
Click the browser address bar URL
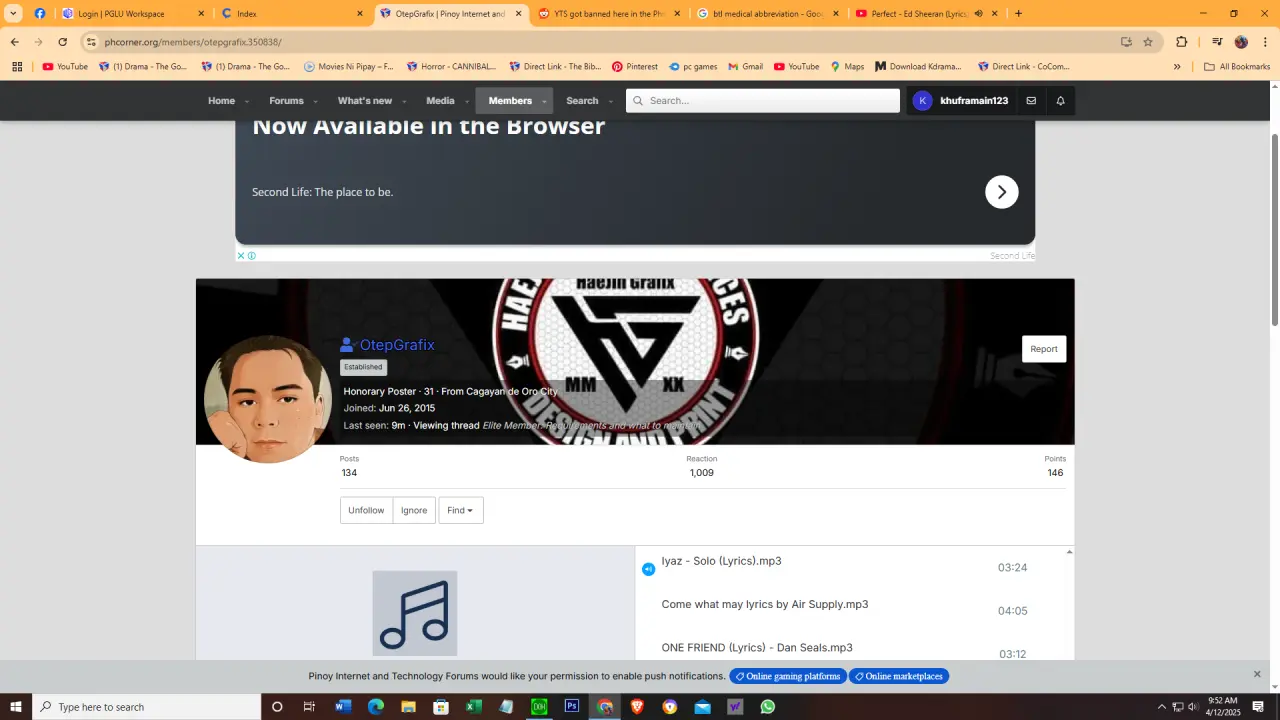coord(193,42)
